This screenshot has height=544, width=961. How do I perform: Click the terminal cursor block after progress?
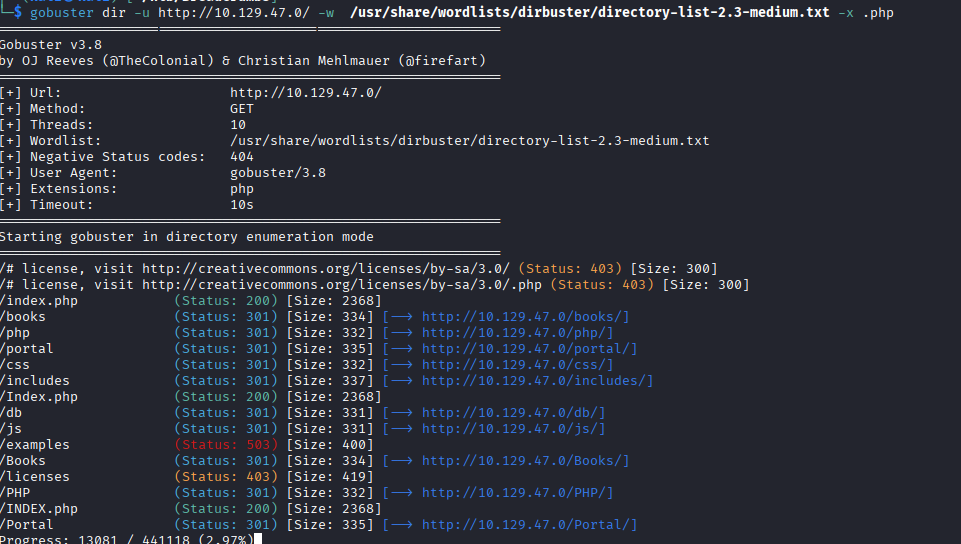tap(258, 539)
